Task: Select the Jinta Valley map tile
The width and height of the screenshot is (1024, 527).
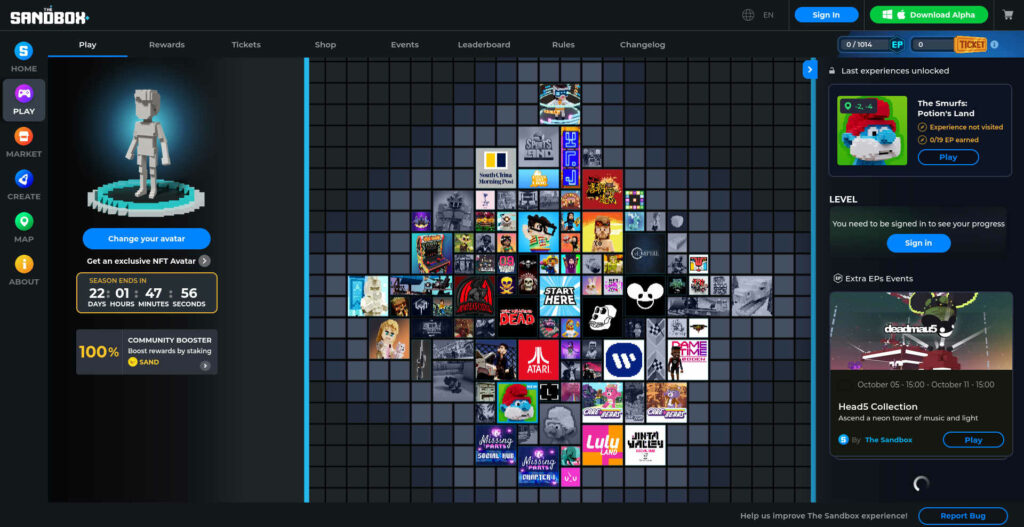Action: tap(645, 445)
